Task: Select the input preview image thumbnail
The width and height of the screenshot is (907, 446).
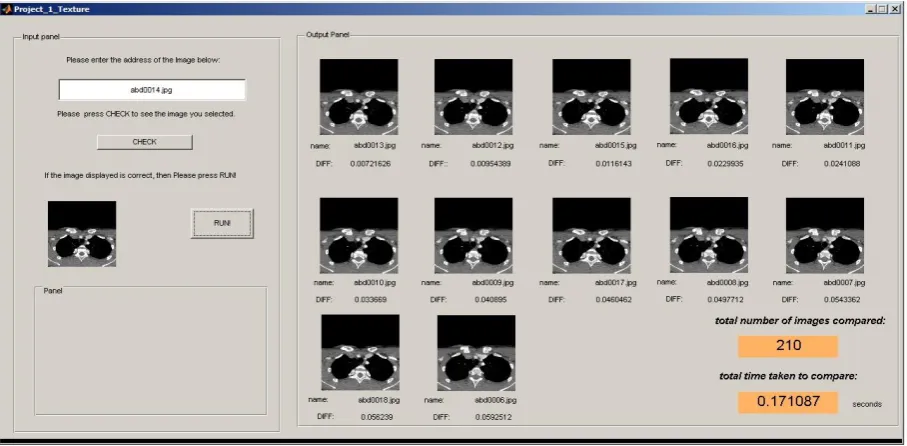Action: [x=82, y=234]
